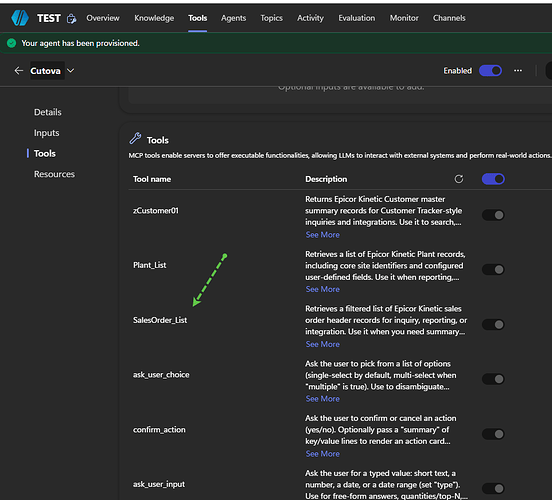Viewport: 552px width, 500px height.
Task: Click See More for Plant_List description
Action: tap(322, 289)
